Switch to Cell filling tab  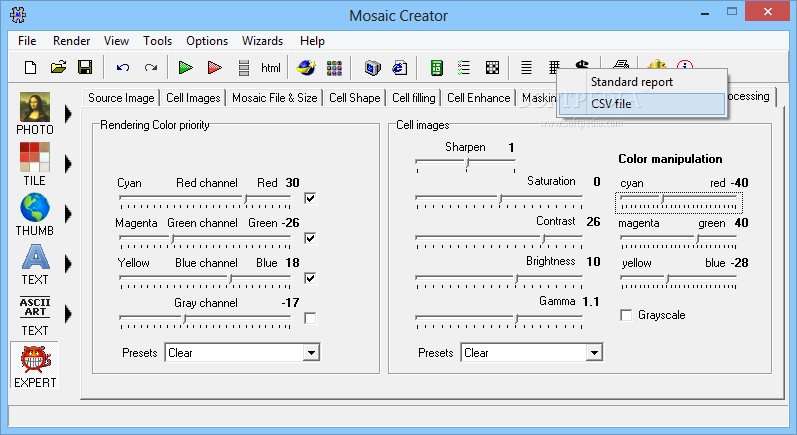(414, 98)
